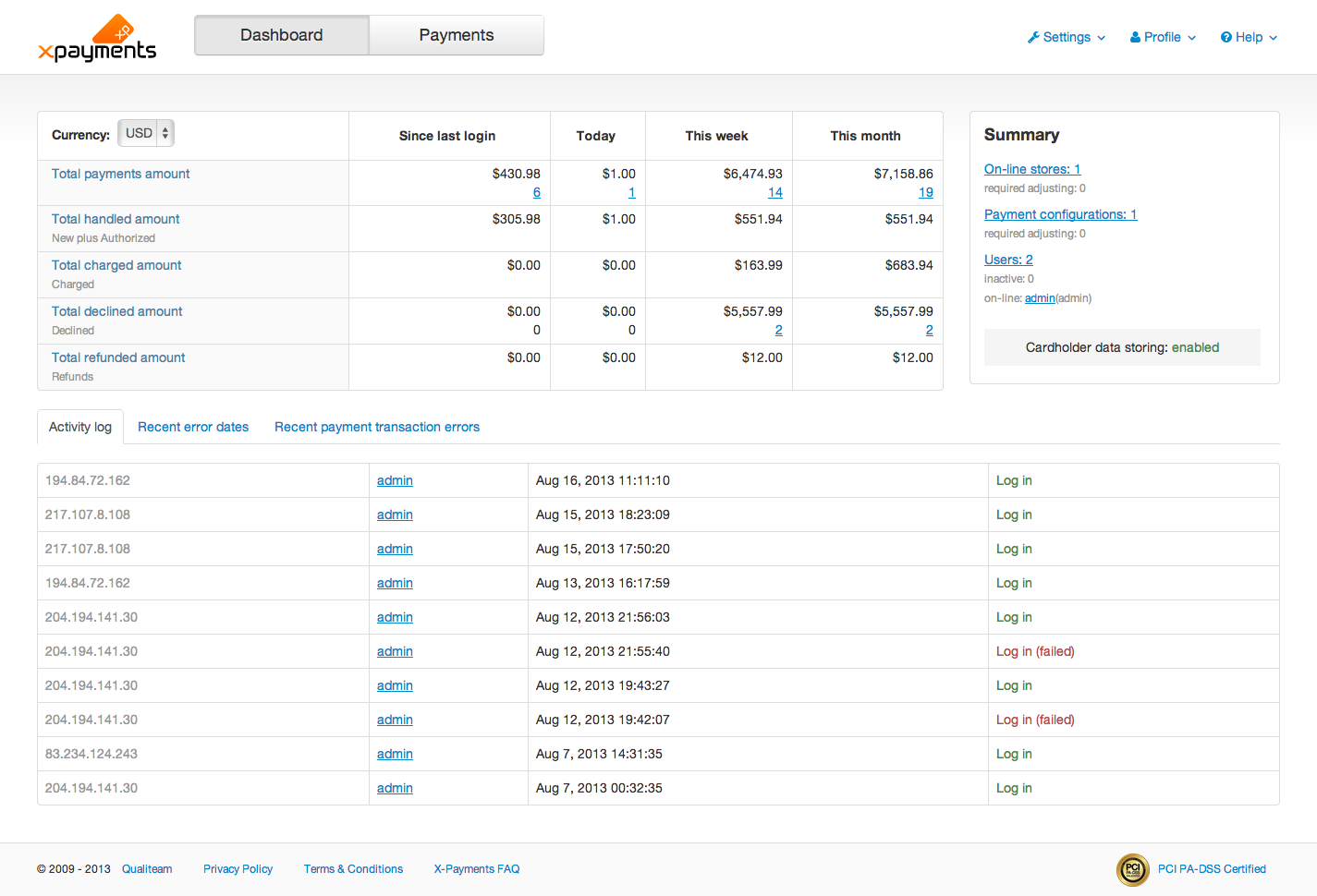
Task: Click the Since last login column header
Action: click(x=447, y=136)
